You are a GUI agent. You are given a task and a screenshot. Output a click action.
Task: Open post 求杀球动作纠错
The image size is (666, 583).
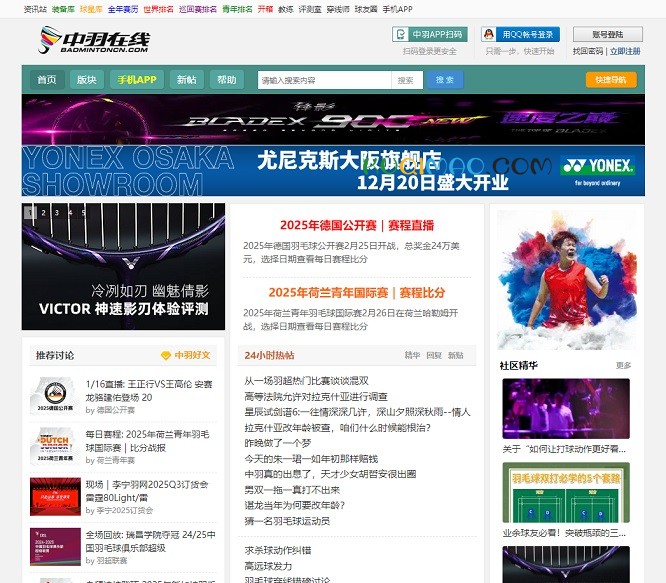point(278,551)
